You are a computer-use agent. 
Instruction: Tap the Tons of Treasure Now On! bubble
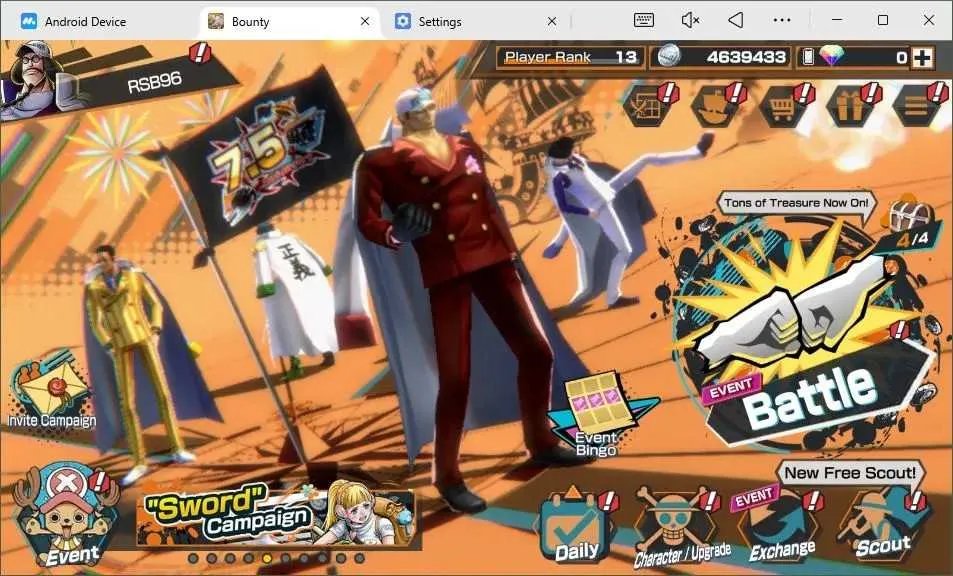click(796, 203)
